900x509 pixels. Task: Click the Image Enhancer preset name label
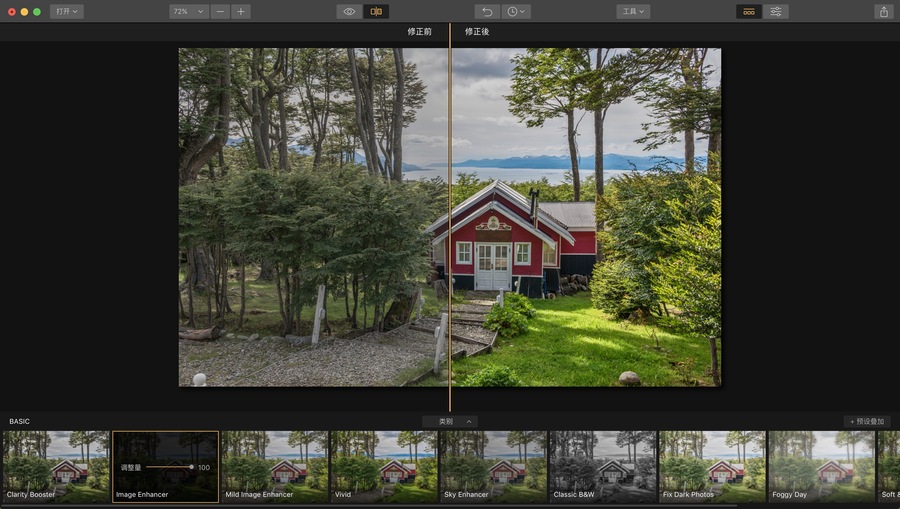click(x=142, y=494)
